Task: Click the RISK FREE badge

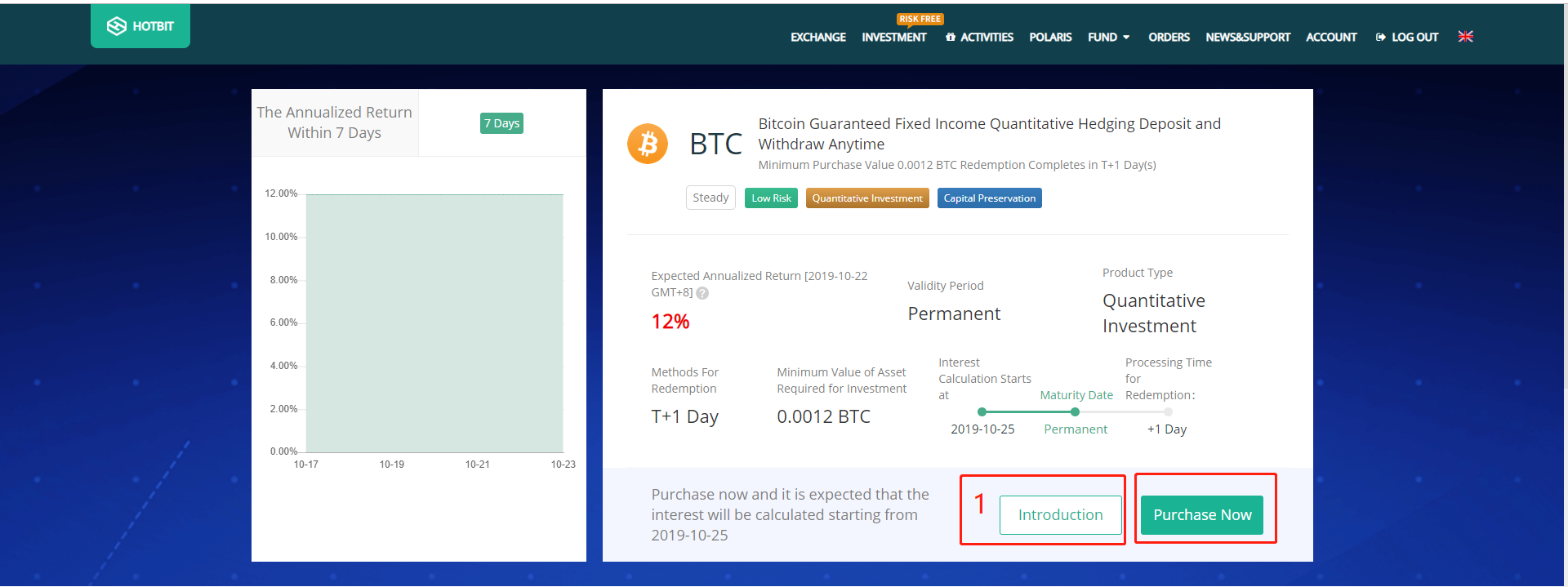Action: (x=920, y=19)
